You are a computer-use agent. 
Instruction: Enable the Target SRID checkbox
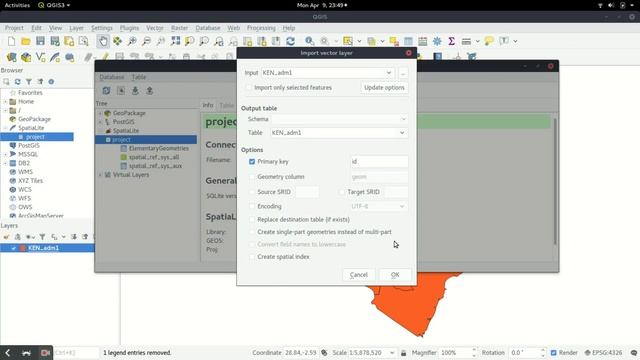342,192
